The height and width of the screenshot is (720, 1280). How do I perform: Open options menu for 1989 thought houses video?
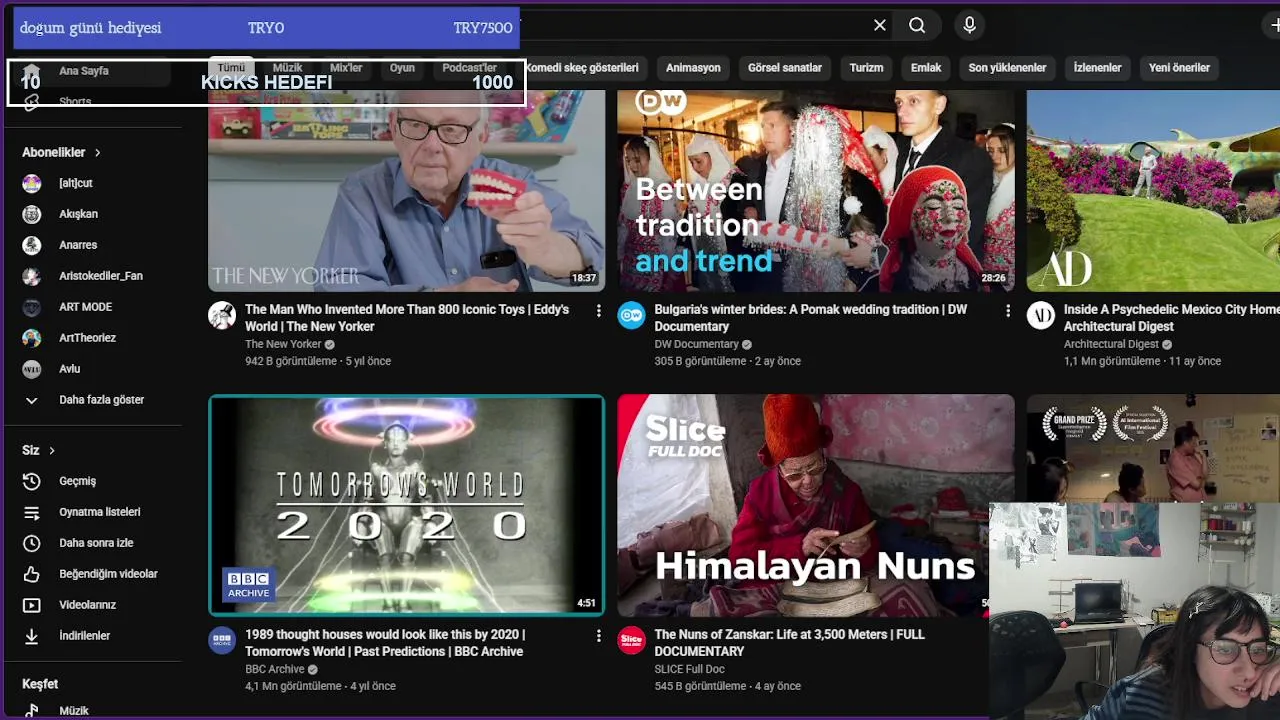pos(598,636)
